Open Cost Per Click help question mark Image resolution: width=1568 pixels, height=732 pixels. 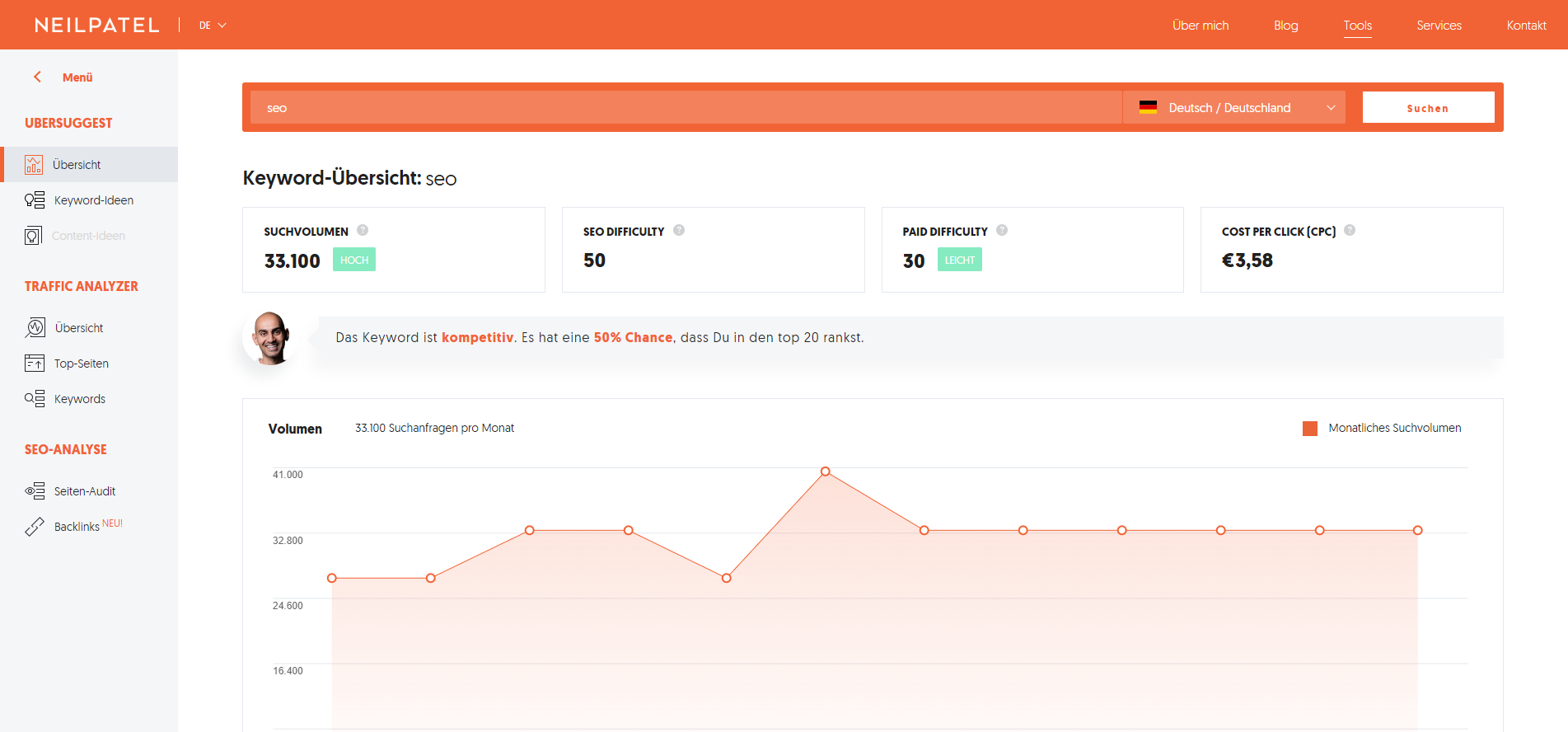click(1350, 231)
